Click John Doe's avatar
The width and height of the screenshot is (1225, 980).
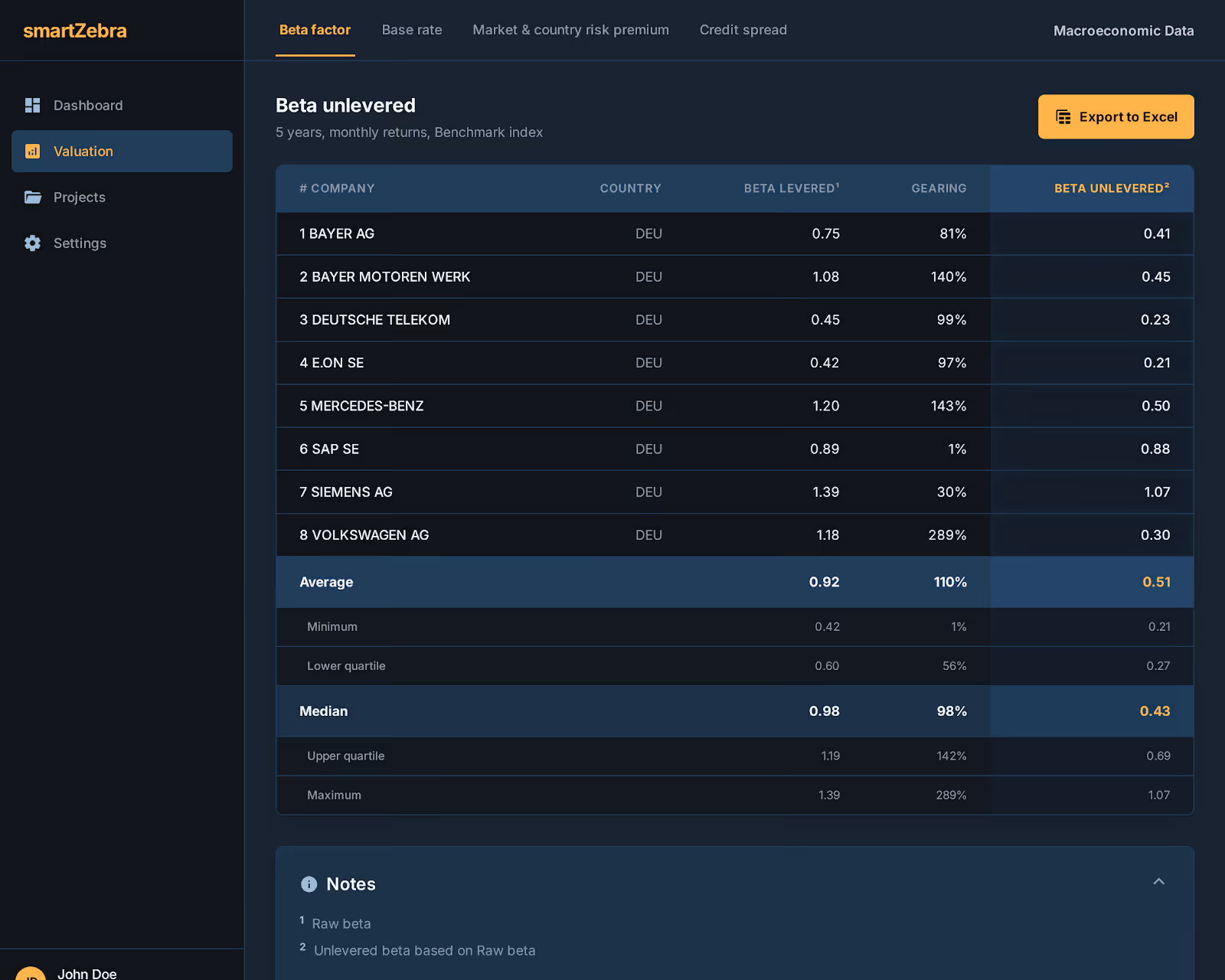pyautogui.click(x=31, y=973)
